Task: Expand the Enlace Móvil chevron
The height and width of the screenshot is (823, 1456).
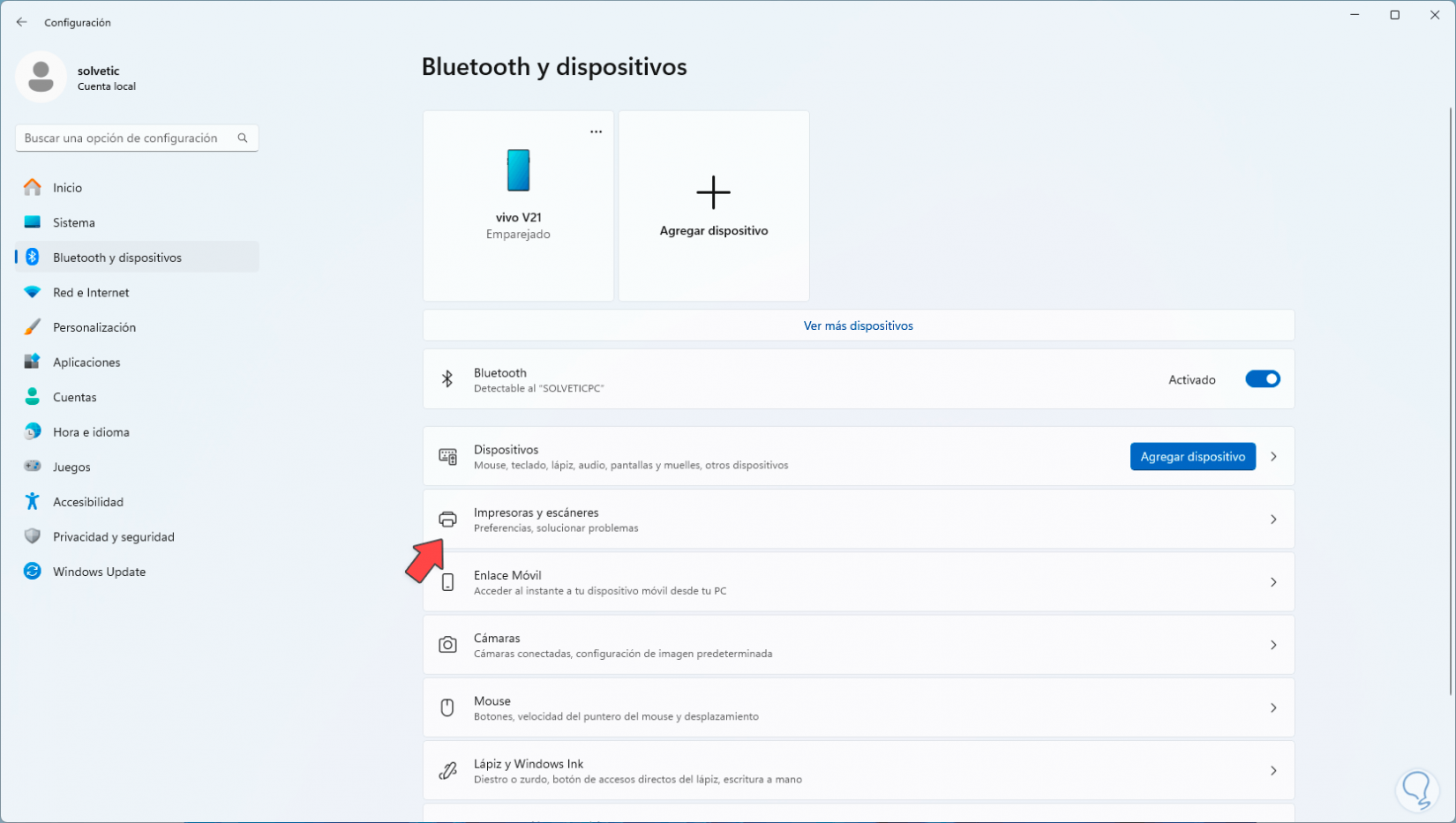Action: coord(1273,582)
